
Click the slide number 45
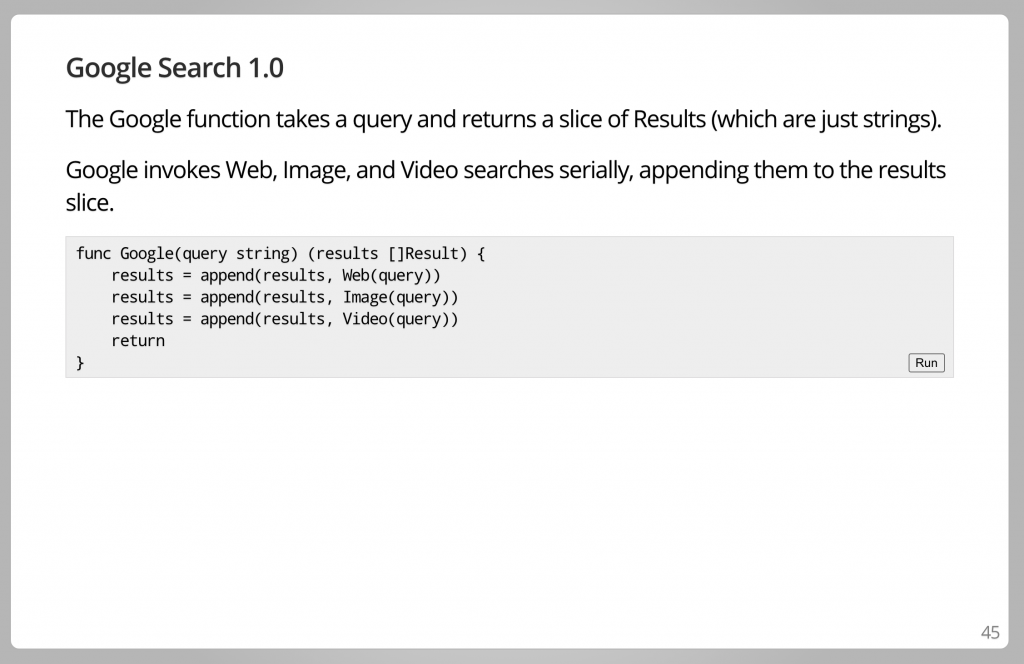coord(990,632)
